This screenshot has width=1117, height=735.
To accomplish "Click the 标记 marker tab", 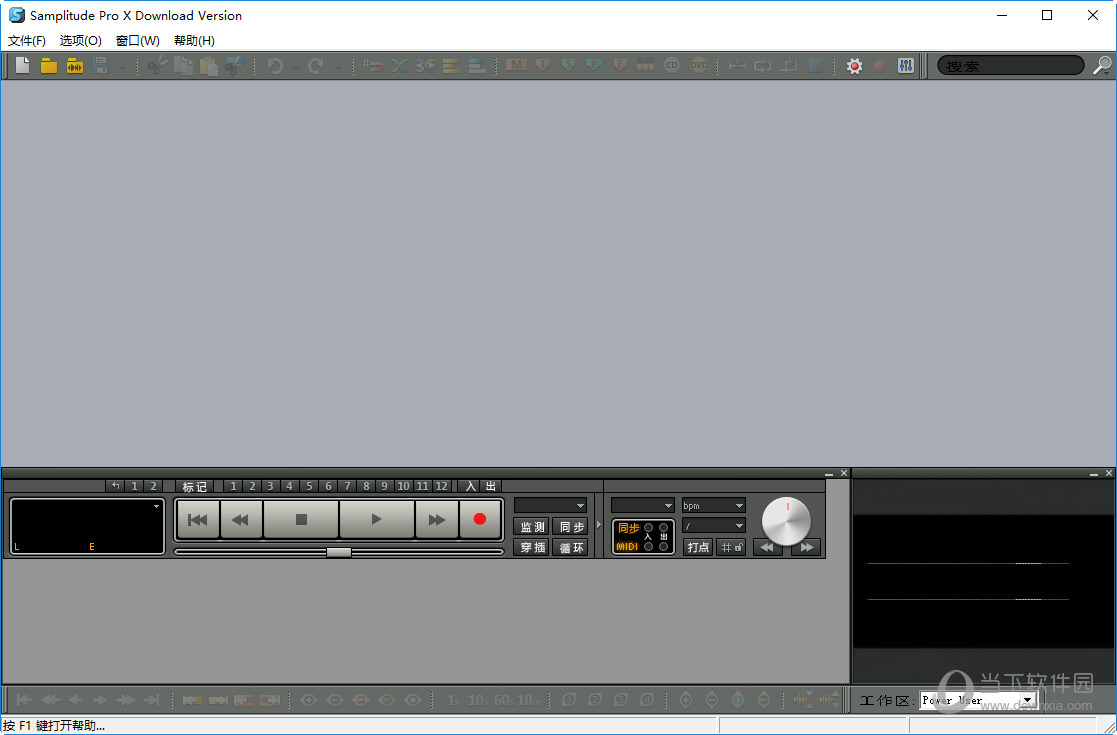I will coord(194,486).
